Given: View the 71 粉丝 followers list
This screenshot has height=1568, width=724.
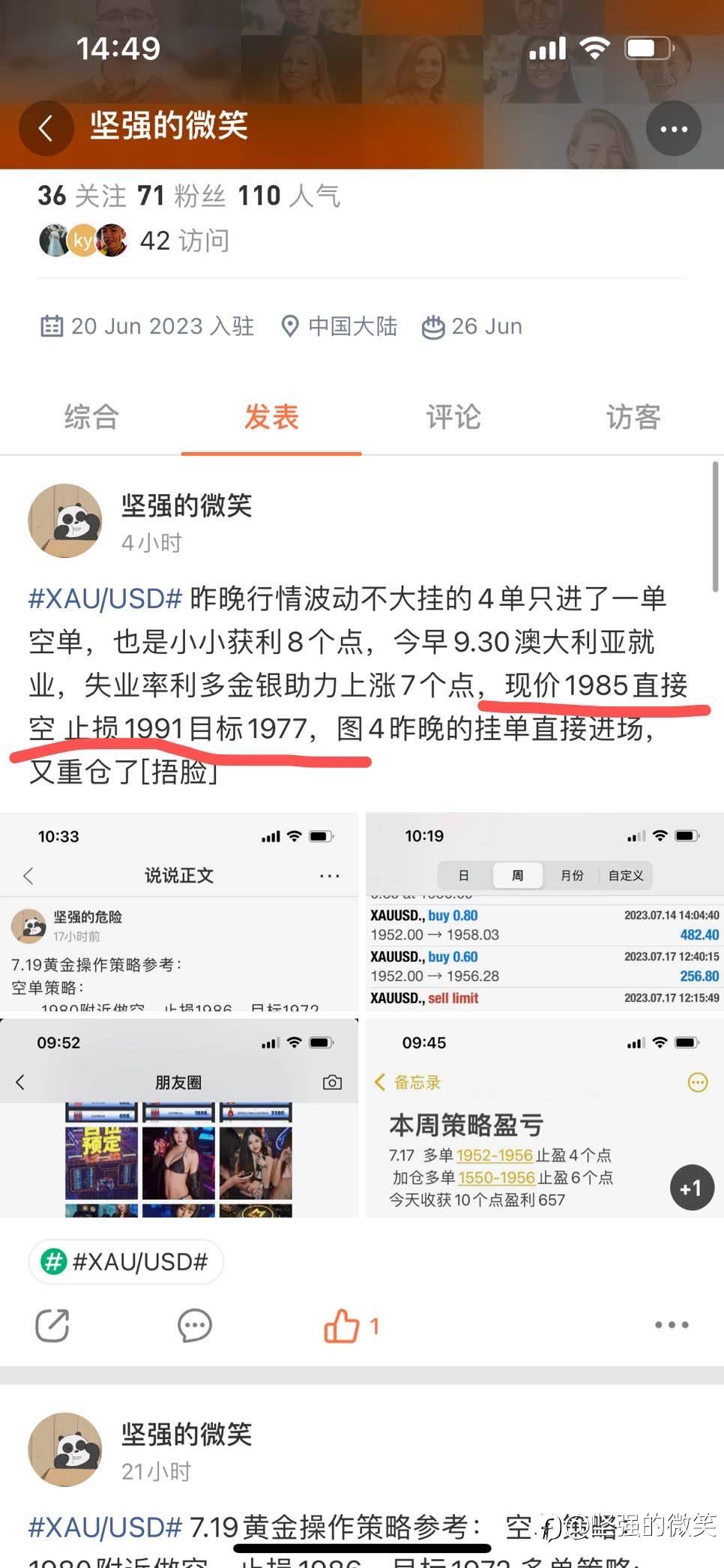Looking at the screenshot, I should (x=181, y=196).
